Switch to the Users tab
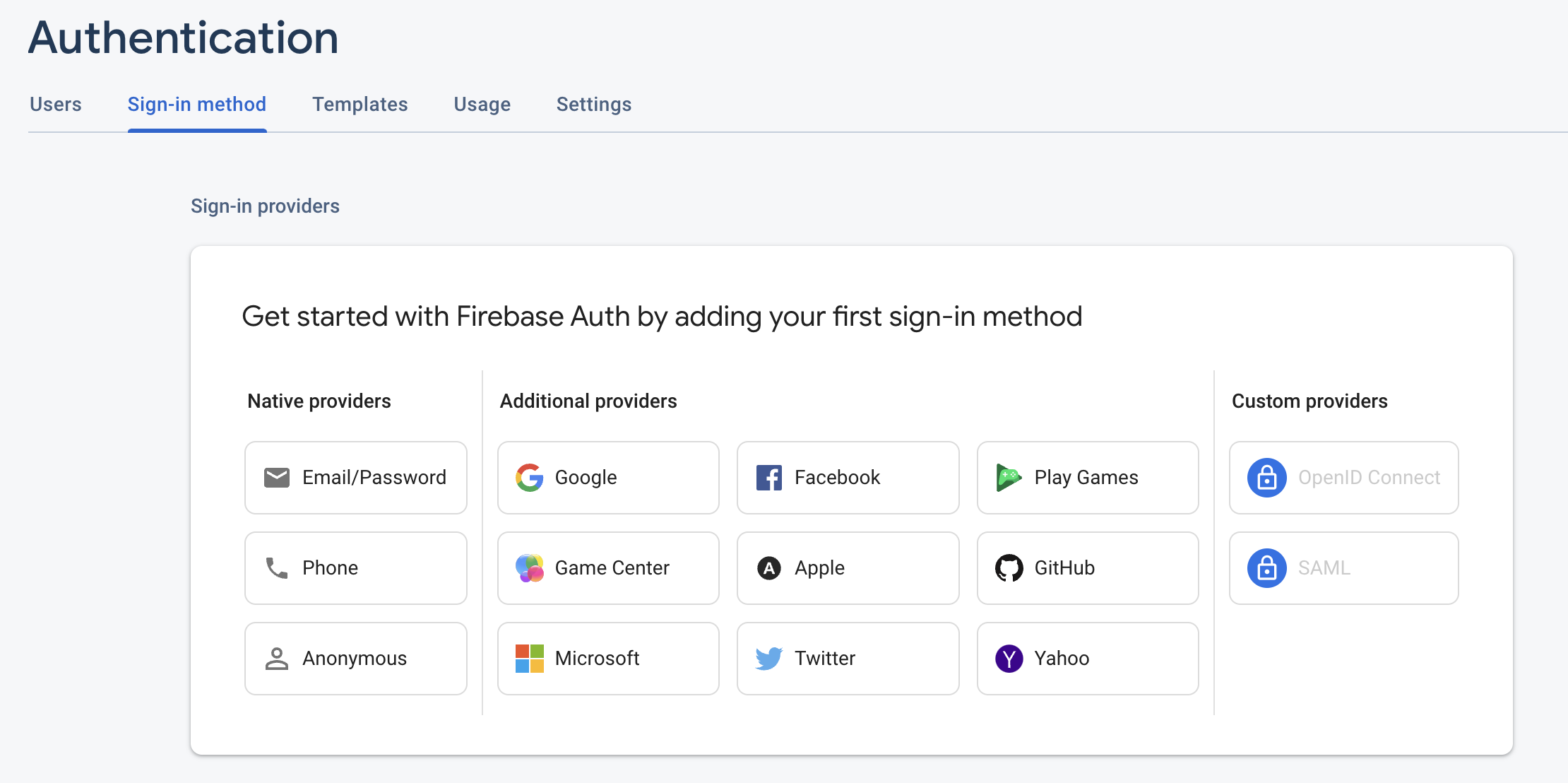The image size is (1568, 783). 54,103
